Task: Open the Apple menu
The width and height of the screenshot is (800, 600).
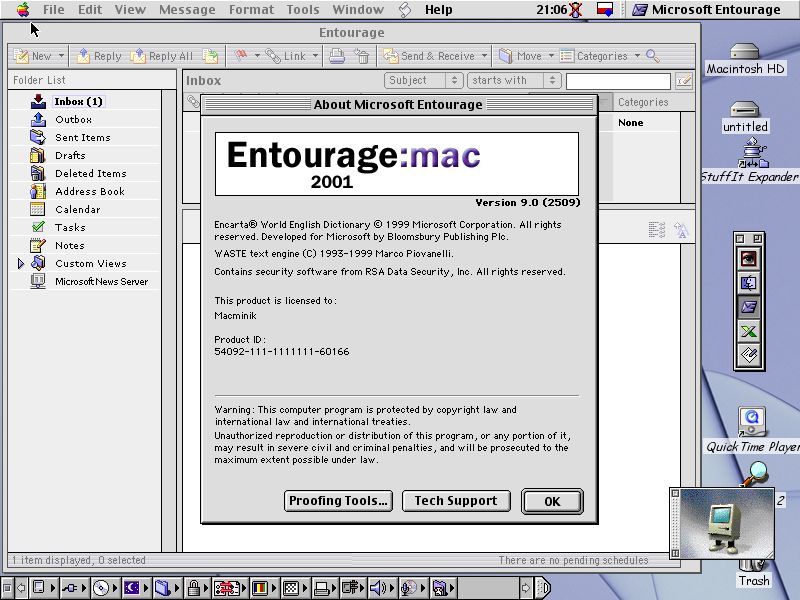Action: 23,10
